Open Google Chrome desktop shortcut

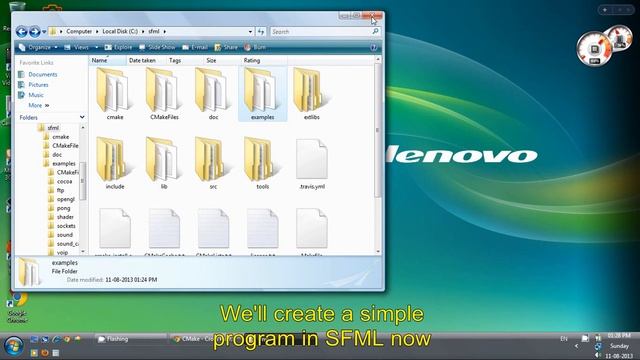17,308
